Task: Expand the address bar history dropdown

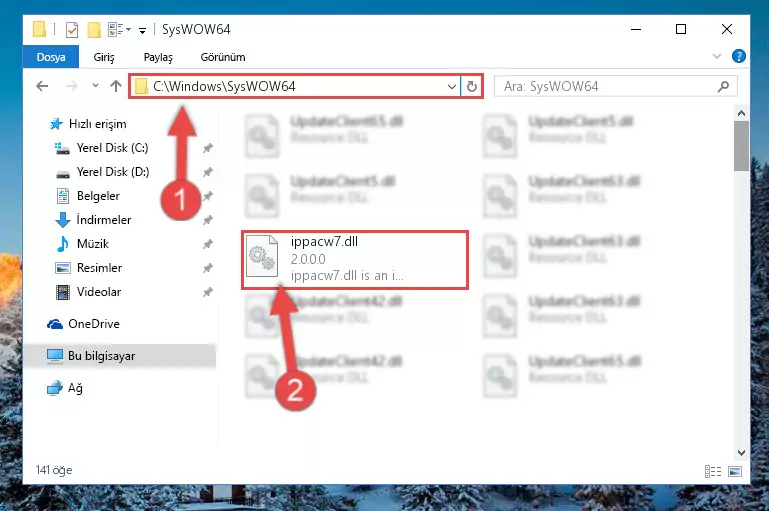Action: click(x=452, y=87)
